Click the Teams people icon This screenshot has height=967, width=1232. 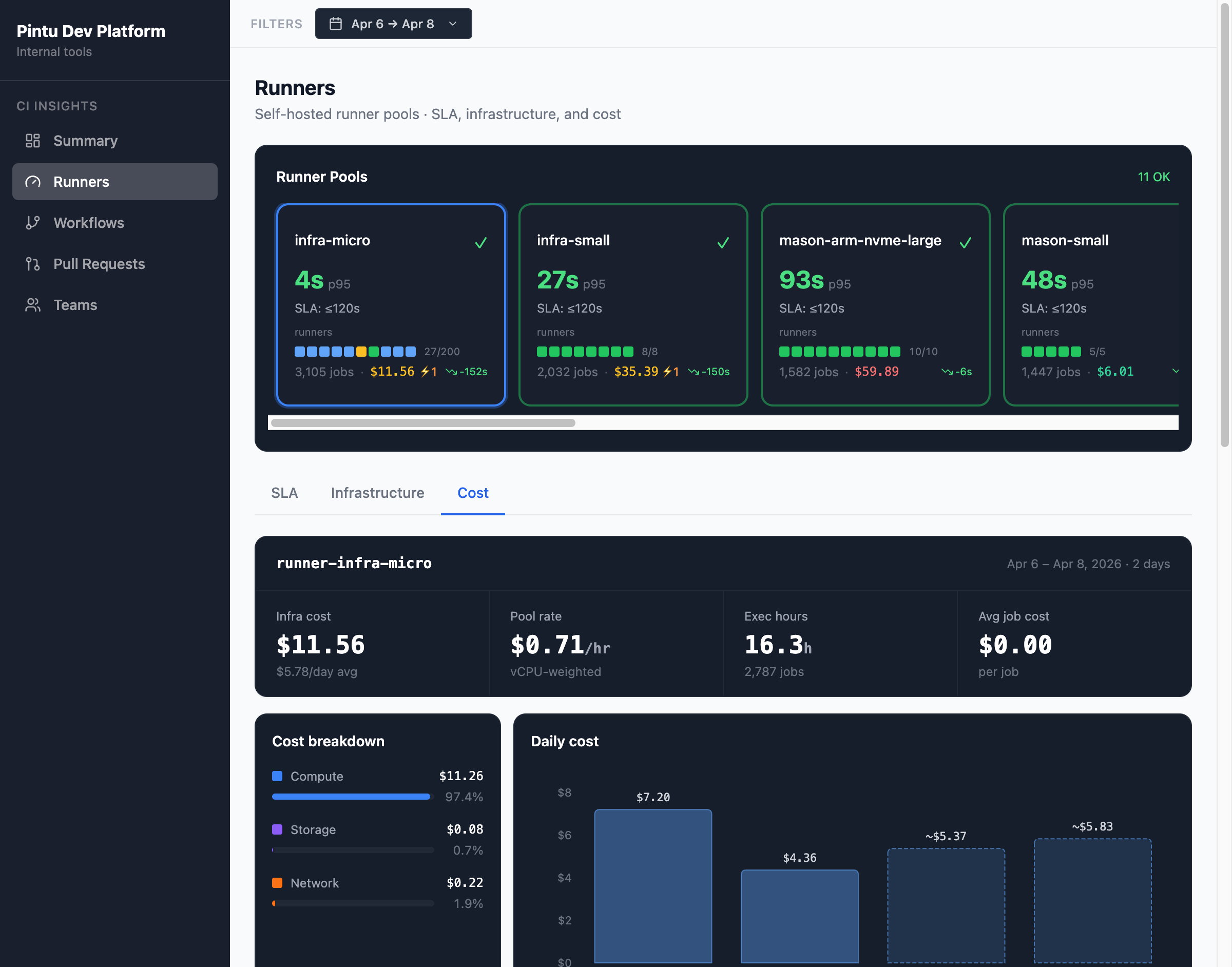click(33, 305)
